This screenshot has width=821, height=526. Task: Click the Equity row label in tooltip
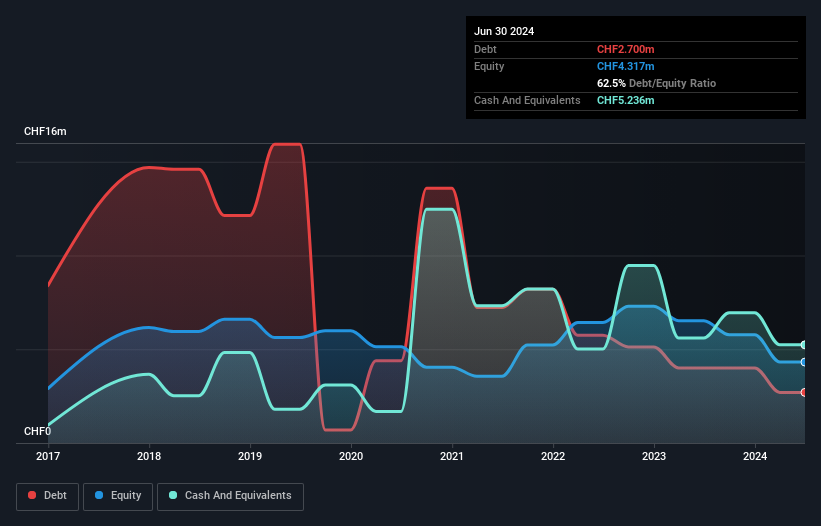[x=489, y=66]
